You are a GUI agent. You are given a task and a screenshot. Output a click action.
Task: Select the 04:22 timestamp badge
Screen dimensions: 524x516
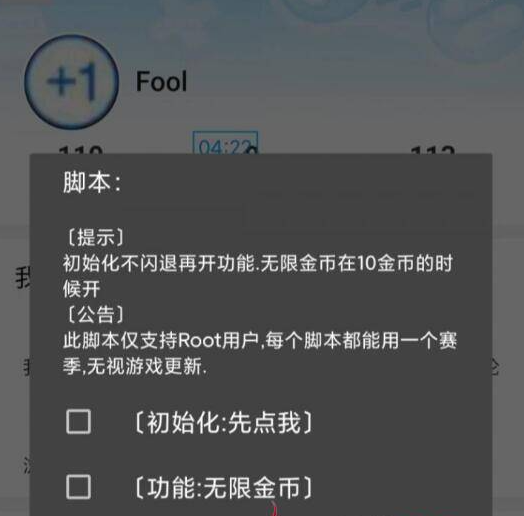(x=225, y=143)
